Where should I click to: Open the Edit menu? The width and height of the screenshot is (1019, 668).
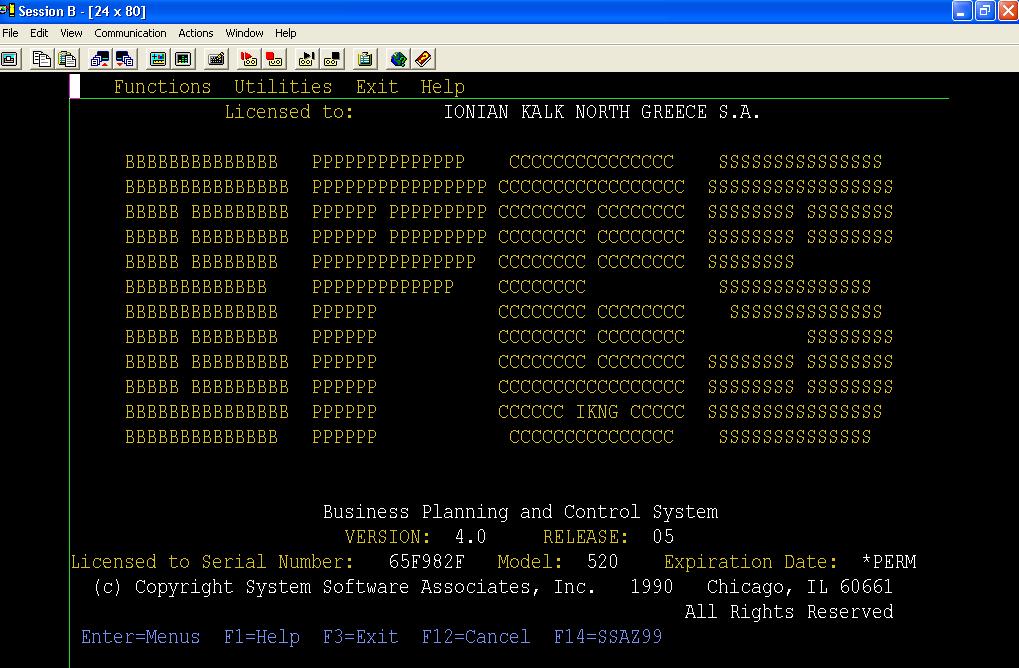pyautogui.click(x=39, y=33)
